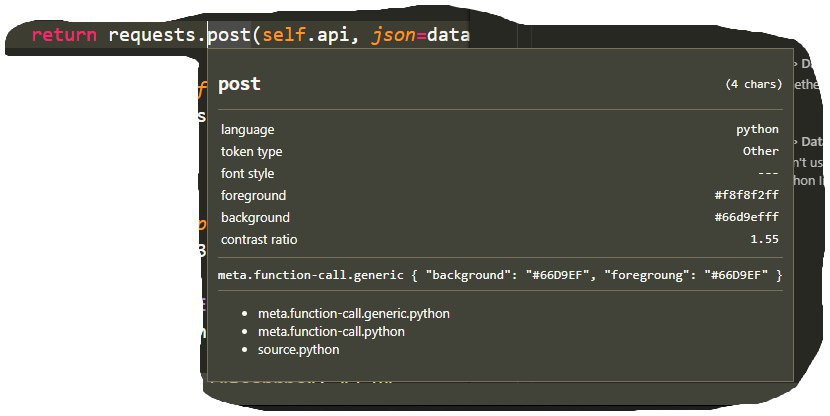The width and height of the screenshot is (830, 416).
Task: Click the token type value Other
Action: pyautogui.click(x=760, y=152)
